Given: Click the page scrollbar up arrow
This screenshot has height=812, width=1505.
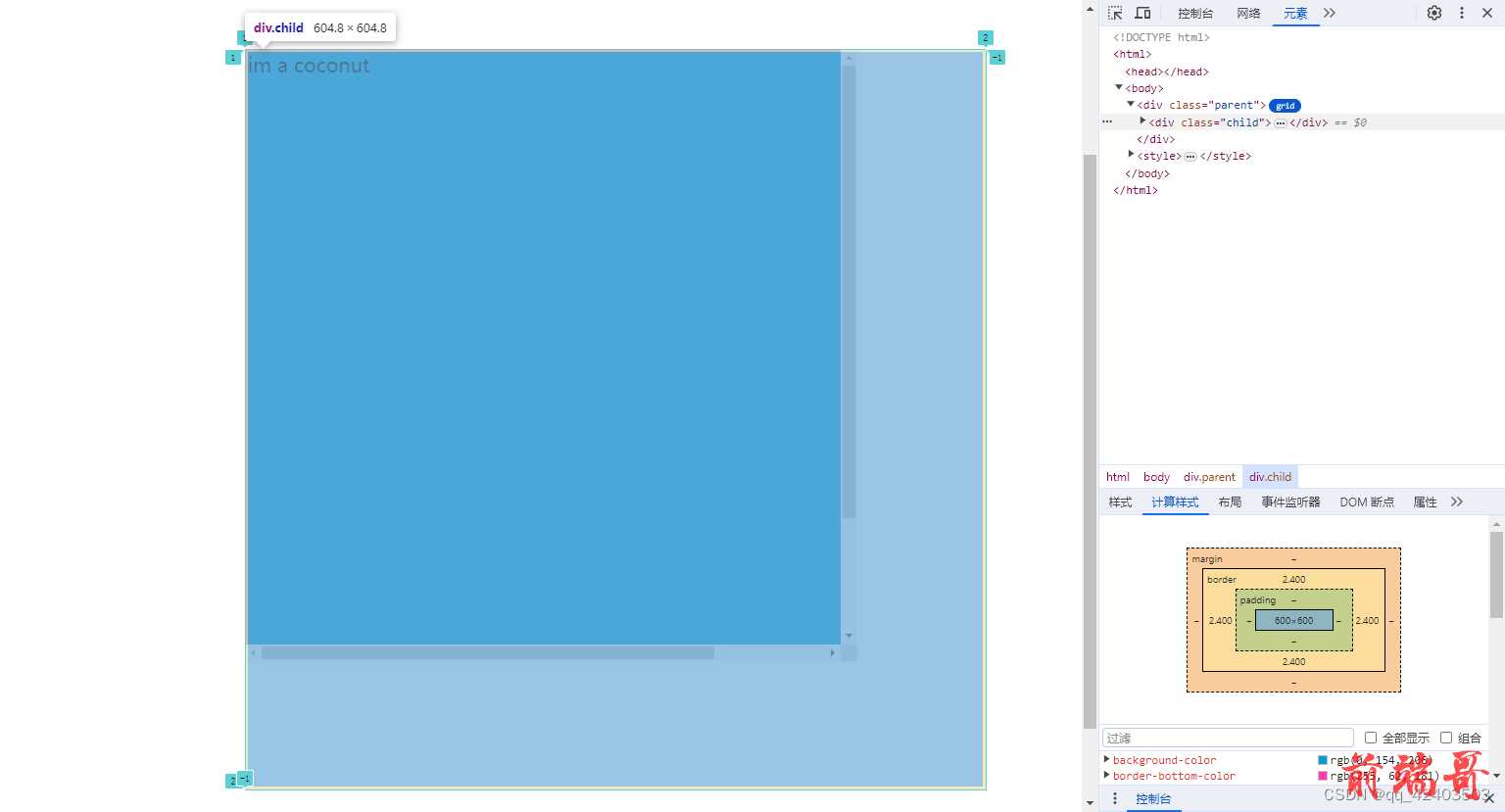Looking at the screenshot, I should pos(1090,8).
